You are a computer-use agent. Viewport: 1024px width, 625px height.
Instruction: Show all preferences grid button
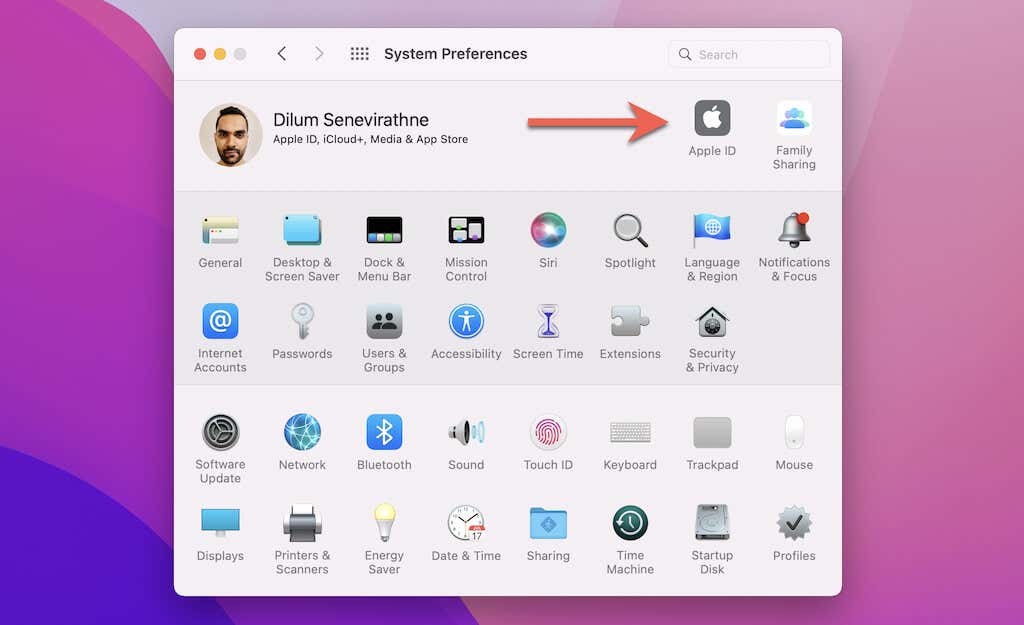(359, 54)
